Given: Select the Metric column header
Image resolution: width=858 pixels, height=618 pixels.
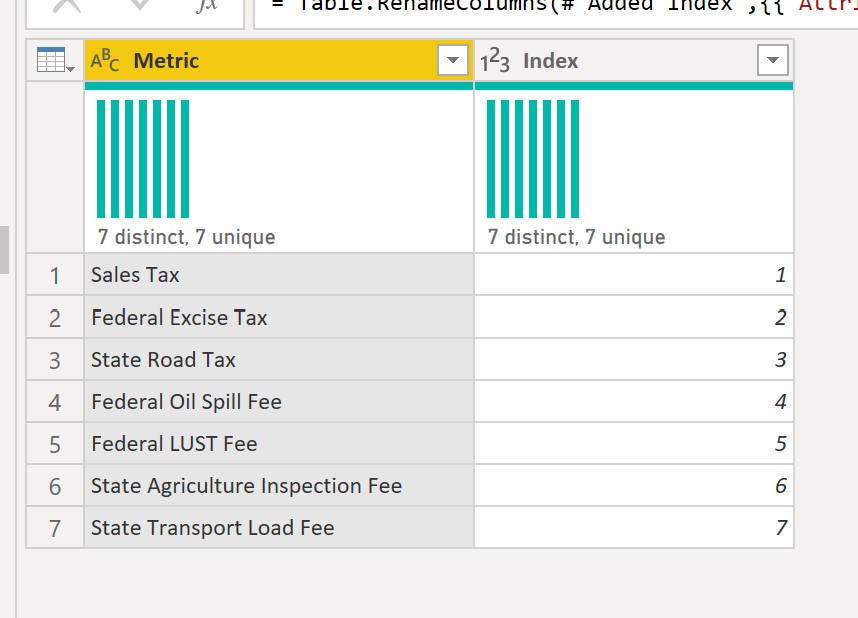Looking at the screenshot, I should point(279,60).
